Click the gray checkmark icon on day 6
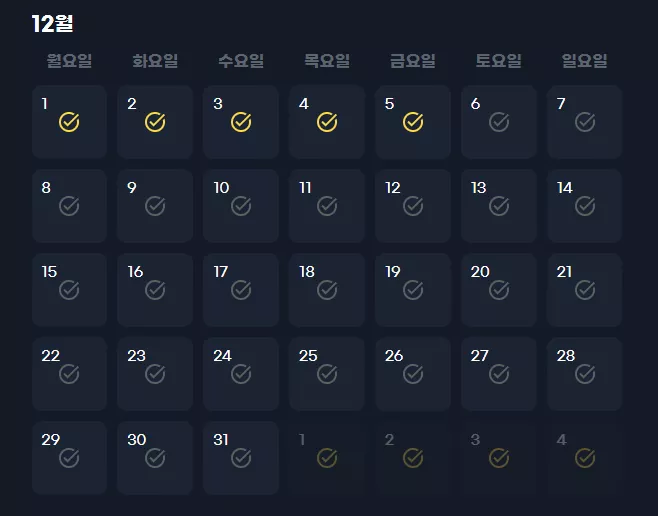 [499, 122]
